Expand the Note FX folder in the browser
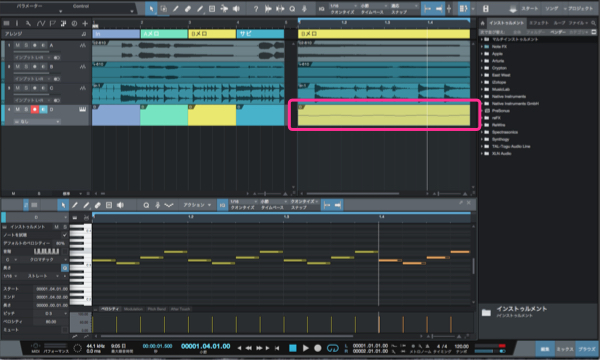This screenshot has width=600, height=360. pyautogui.click(x=482, y=47)
